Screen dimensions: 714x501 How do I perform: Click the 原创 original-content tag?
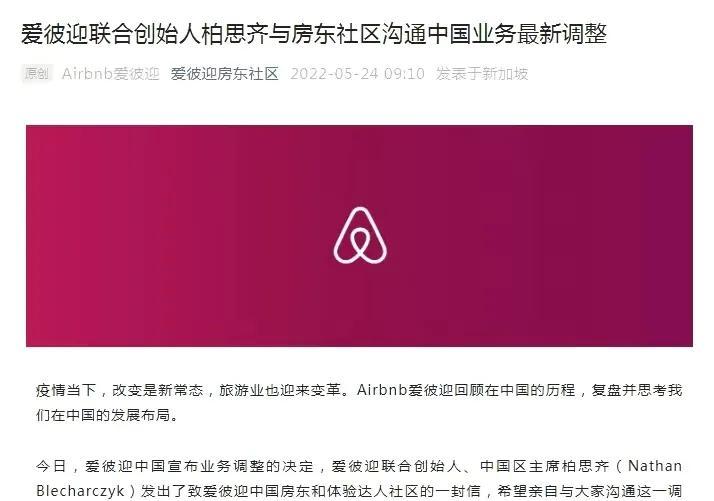pos(37,73)
